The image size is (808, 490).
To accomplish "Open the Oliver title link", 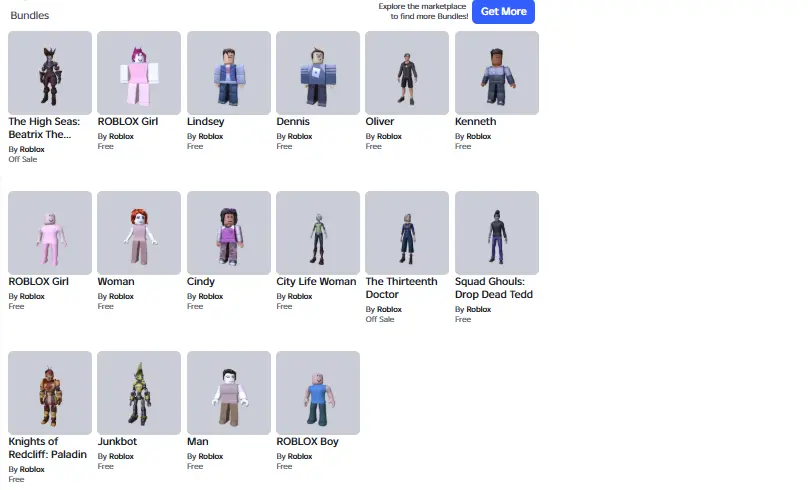I will point(380,122).
